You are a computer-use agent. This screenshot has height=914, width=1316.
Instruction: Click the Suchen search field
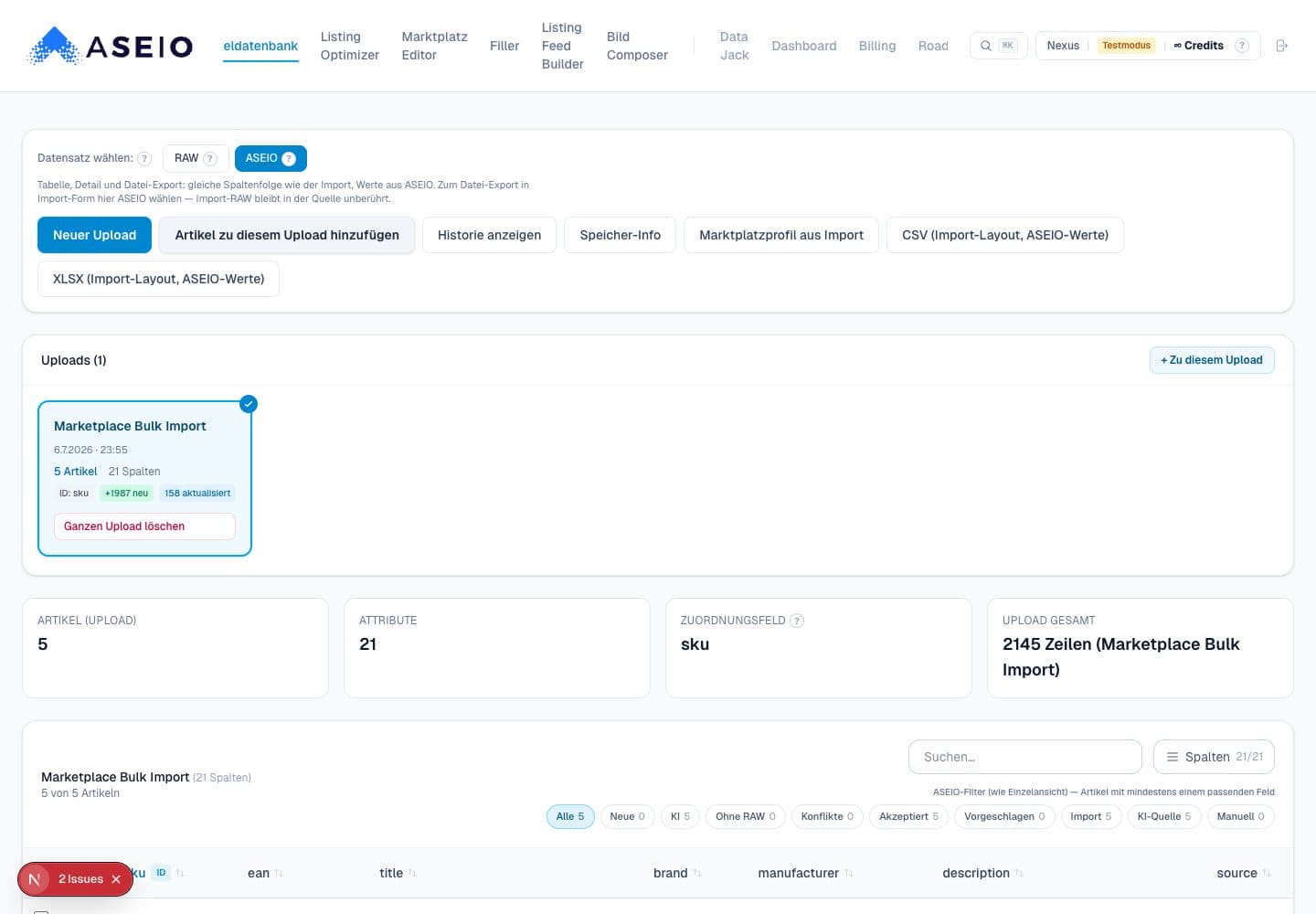pos(1025,757)
